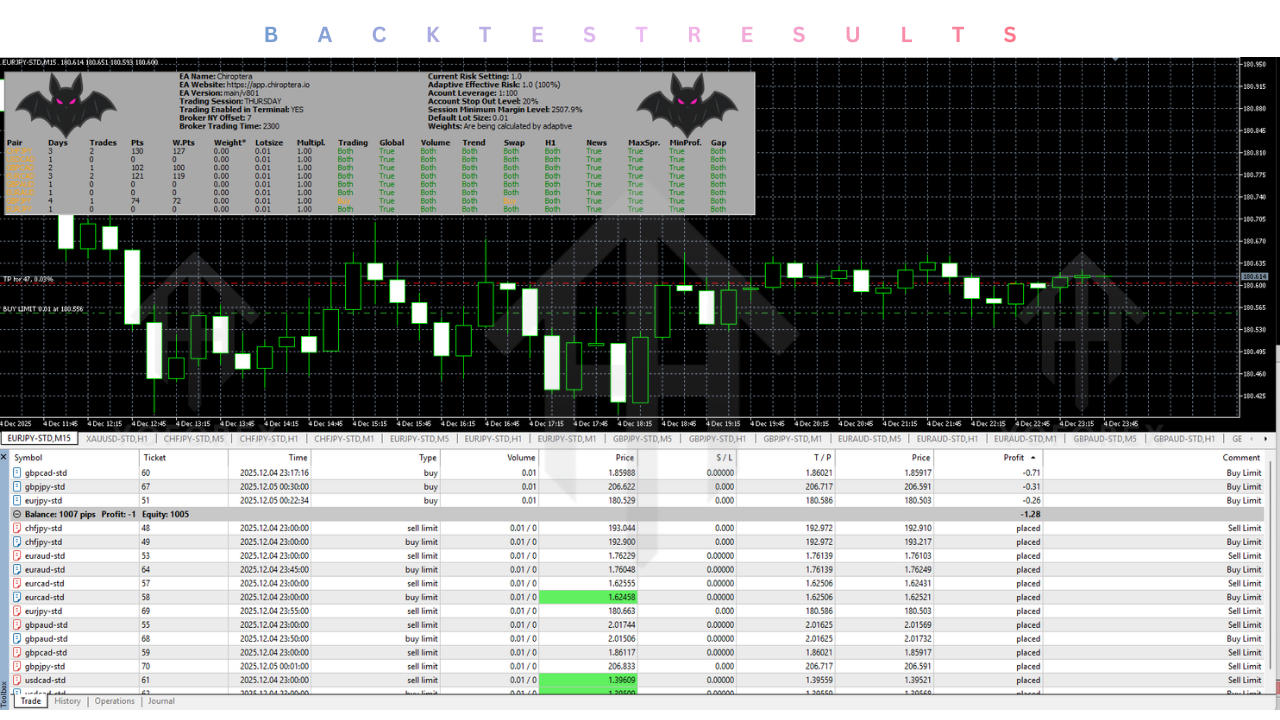Viewport: 1280px width, 720px height.
Task: Click the buy order icon beside gbpcad-std ticket 60
Action: 16,472
